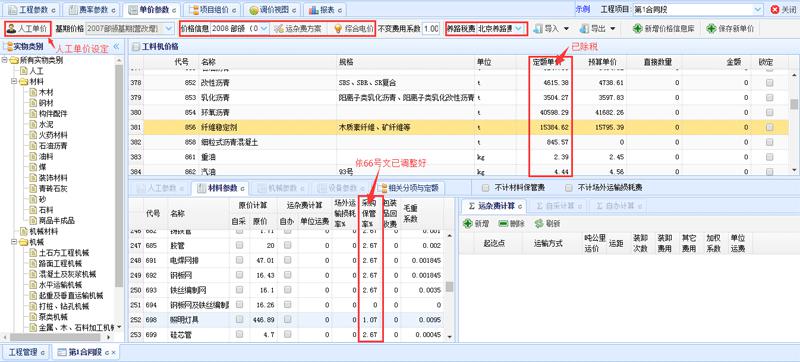Enable 不计材料保管费 checkbox

(486, 188)
